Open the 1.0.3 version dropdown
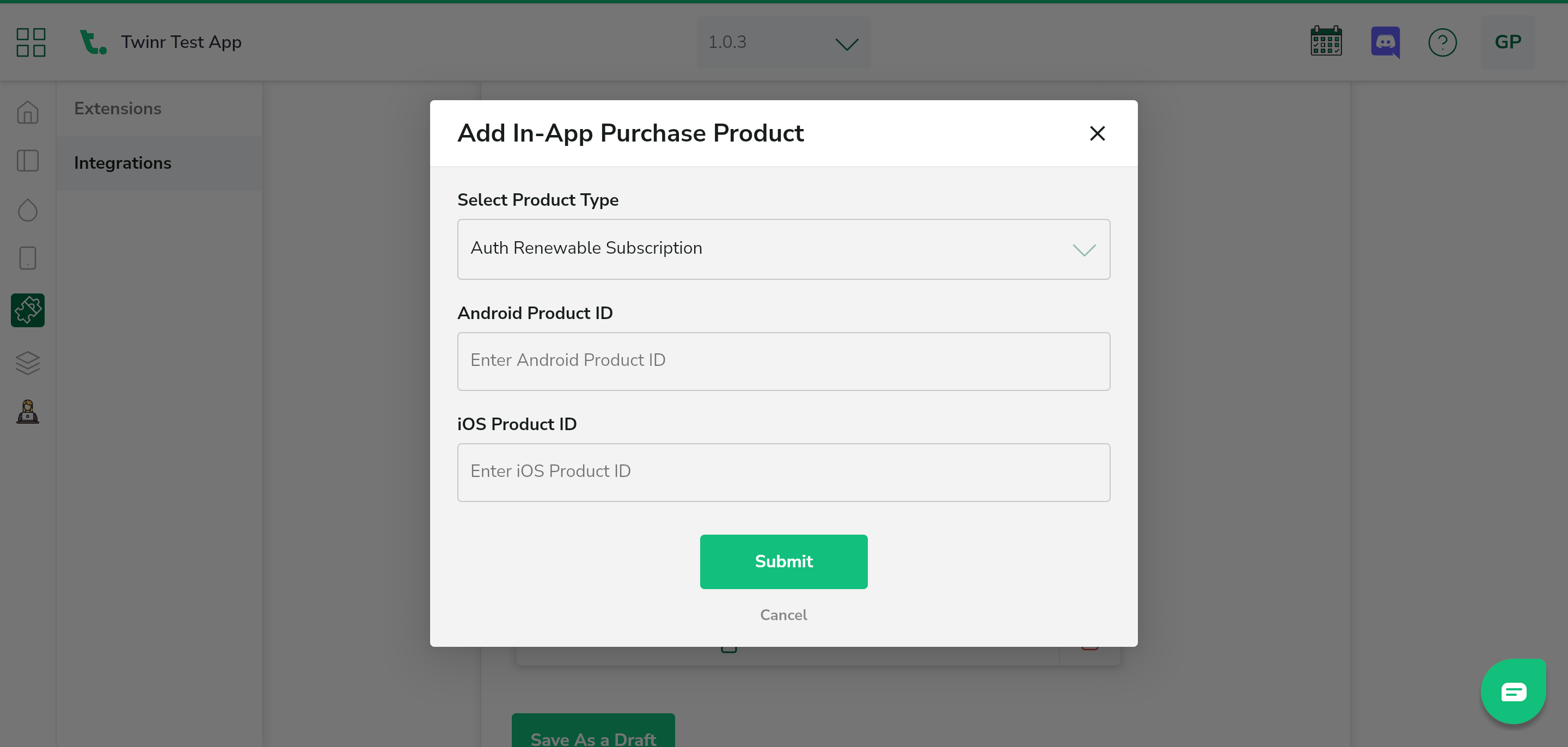The width and height of the screenshot is (1568, 747). pyautogui.click(x=783, y=42)
